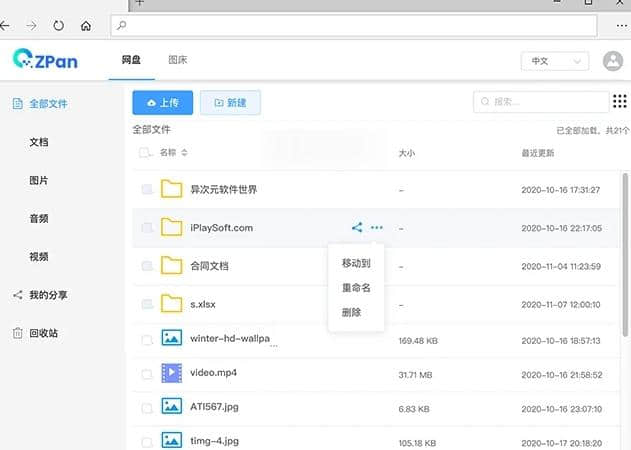631x450 pixels.
Task: Open the three-dot more menu for iPlaySoft.com
Action: click(x=377, y=228)
